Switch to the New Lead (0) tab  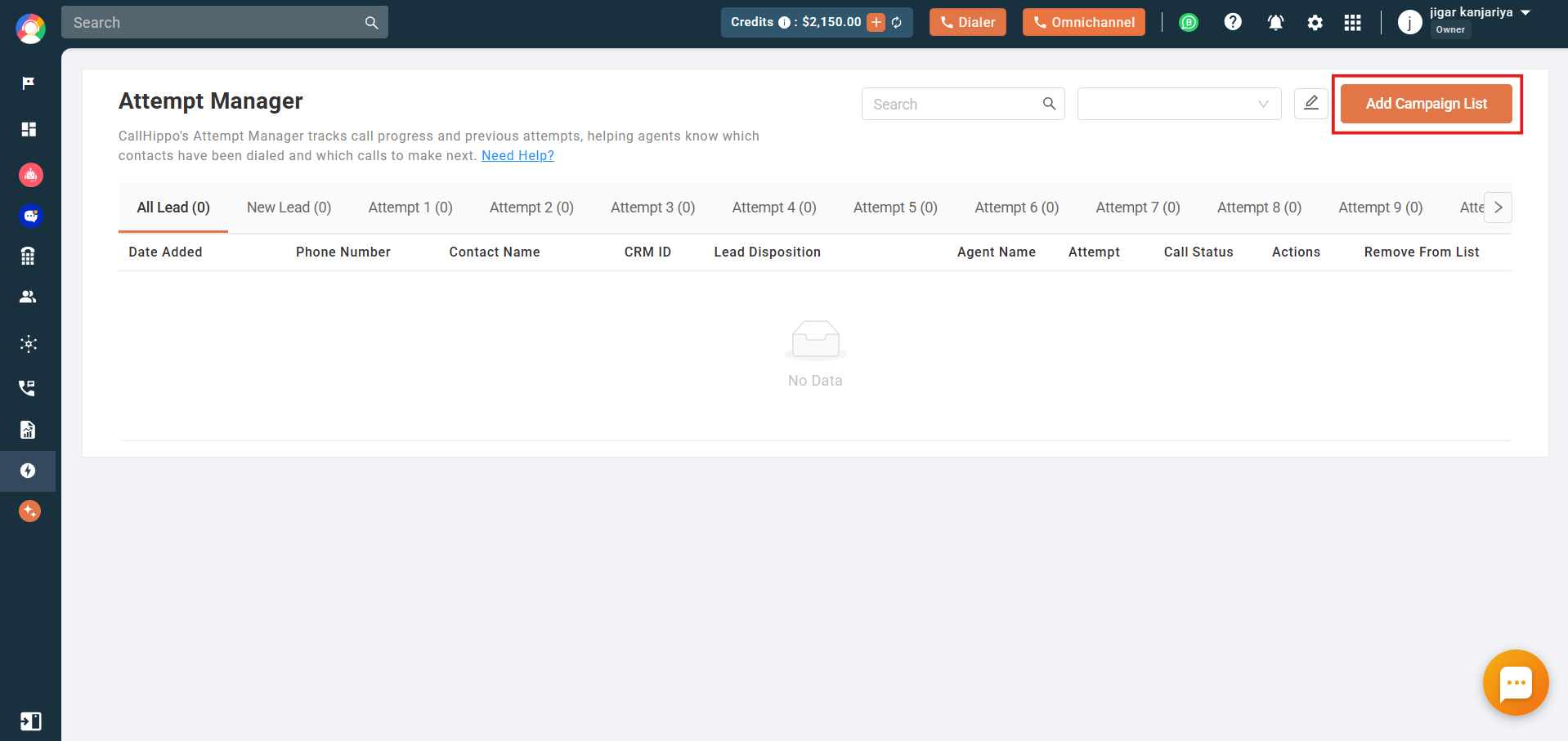(289, 208)
